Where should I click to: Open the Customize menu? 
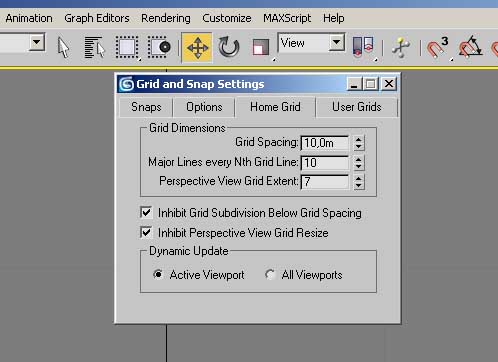click(227, 18)
